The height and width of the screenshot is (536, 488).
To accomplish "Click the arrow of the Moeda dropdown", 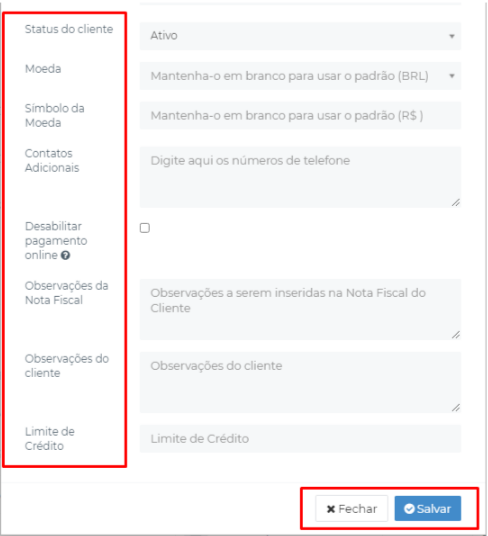I will 452,76.
